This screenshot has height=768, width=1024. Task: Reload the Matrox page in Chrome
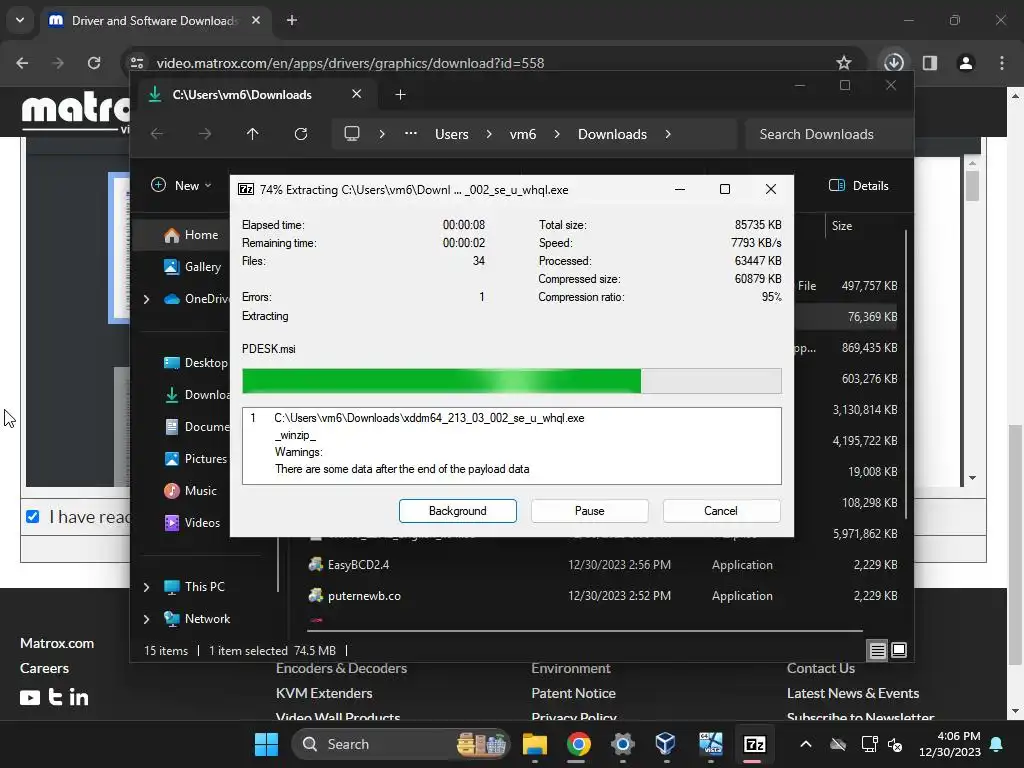[x=94, y=63]
